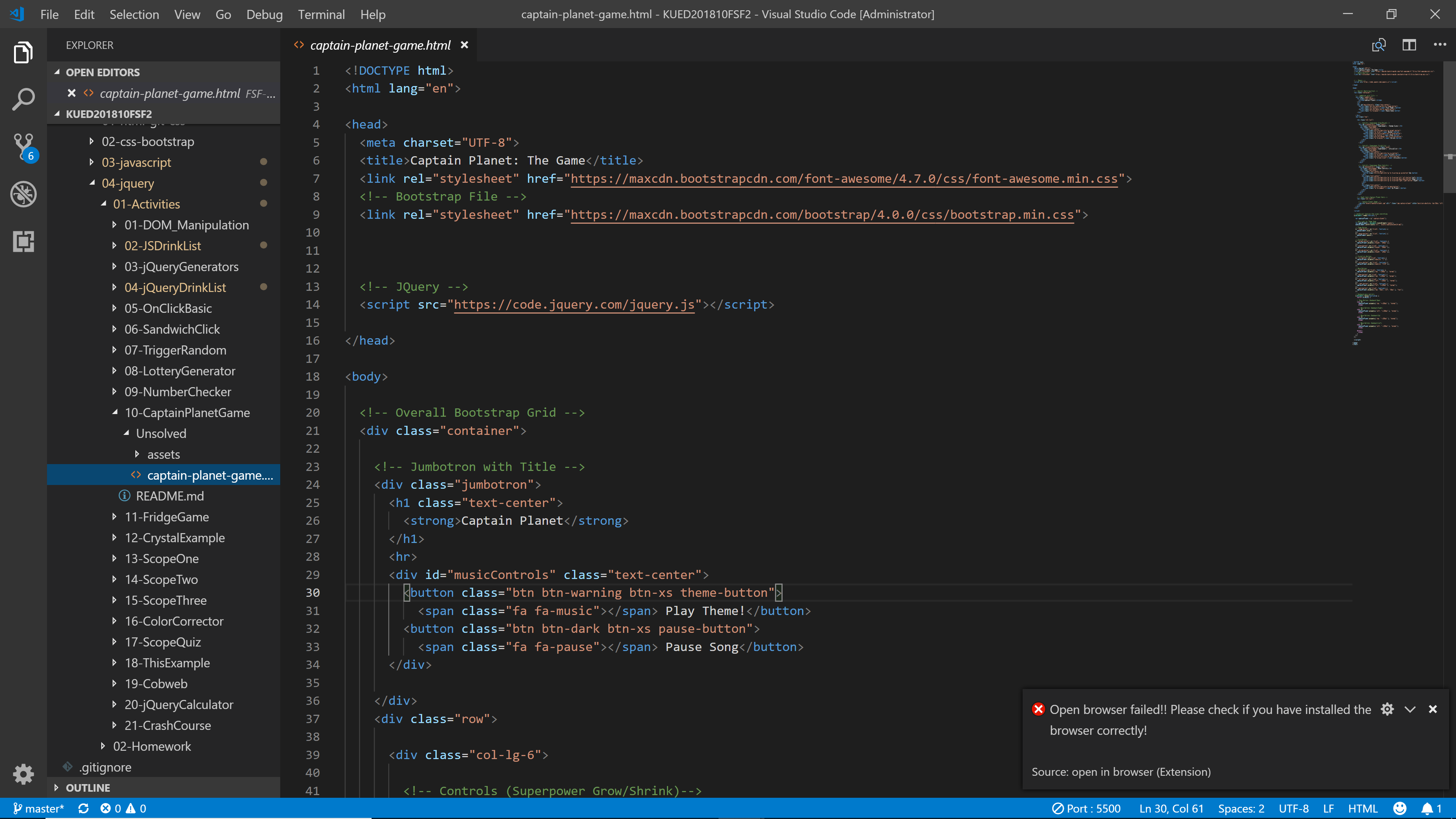Click the feedback smiley icon
Screen dimensions: 1456x819
tap(1400, 808)
